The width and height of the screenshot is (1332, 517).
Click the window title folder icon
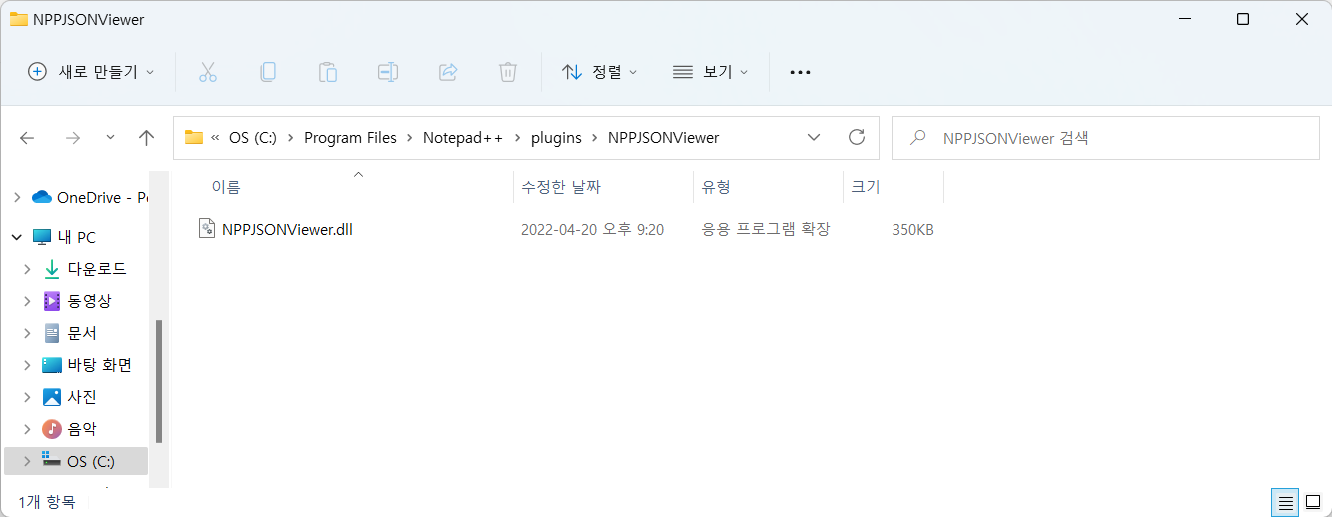click(18, 18)
